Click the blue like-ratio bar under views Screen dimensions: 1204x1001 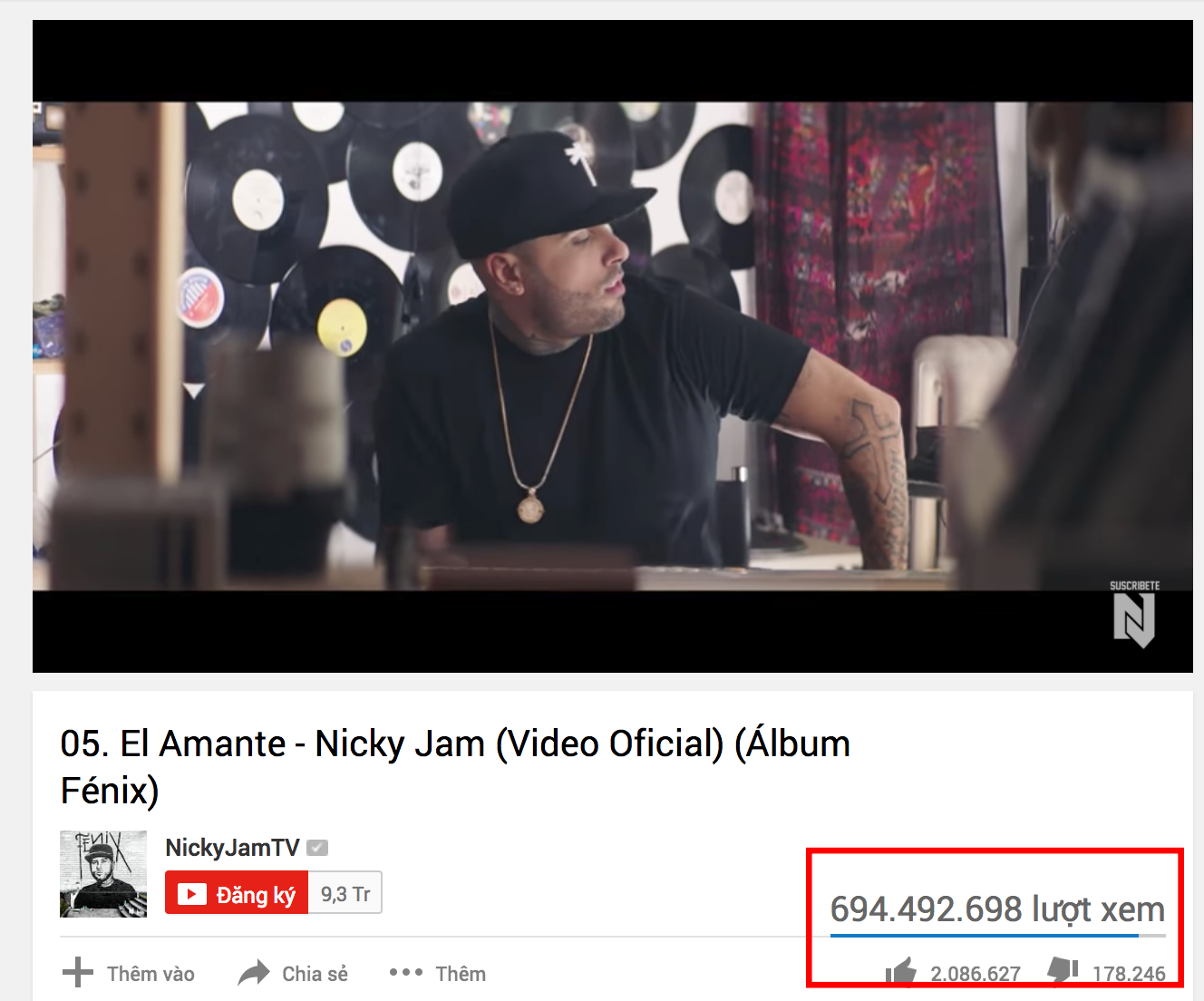[984, 936]
